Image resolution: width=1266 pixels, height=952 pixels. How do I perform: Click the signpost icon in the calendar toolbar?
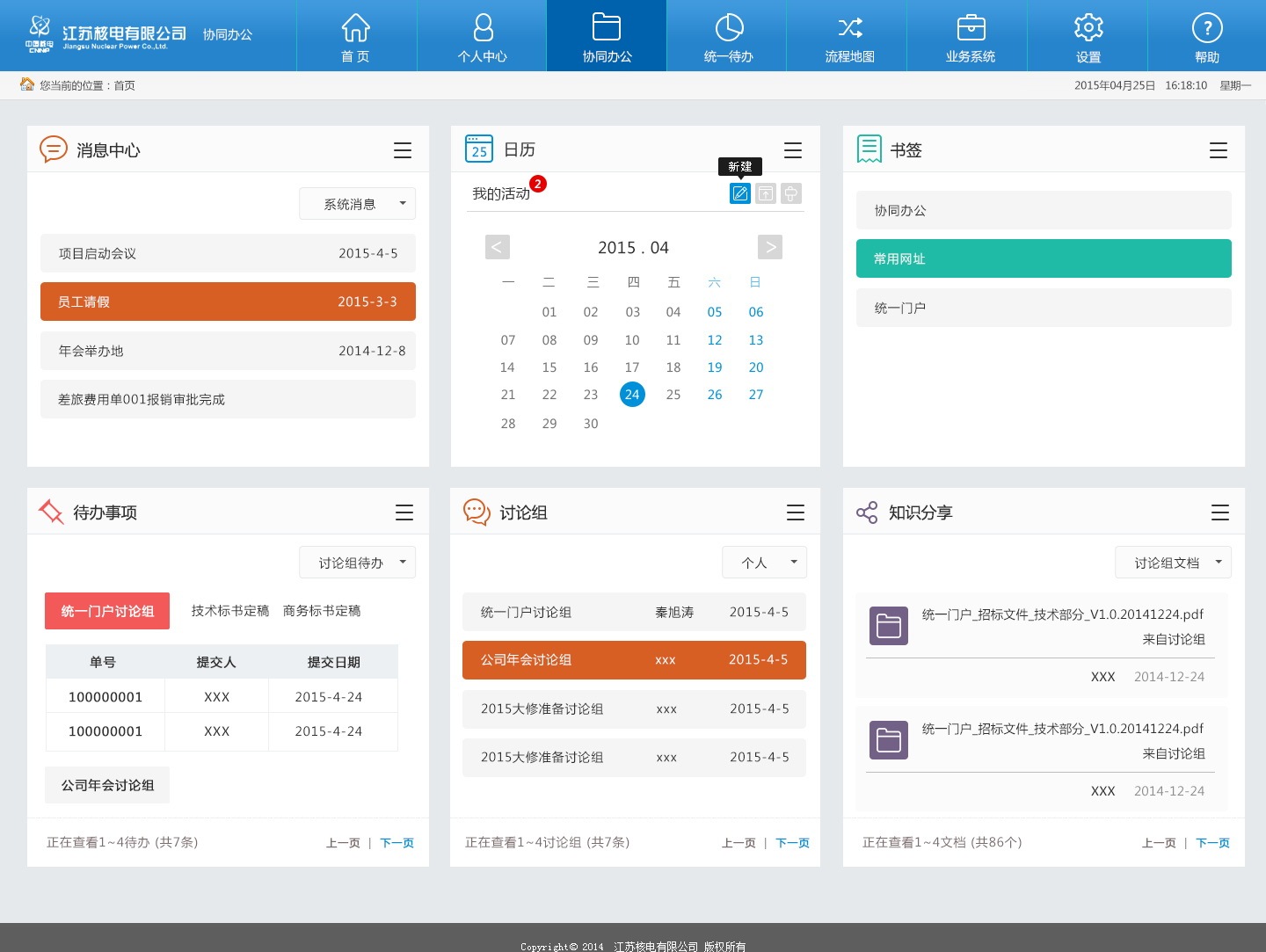[x=790, y=193]
